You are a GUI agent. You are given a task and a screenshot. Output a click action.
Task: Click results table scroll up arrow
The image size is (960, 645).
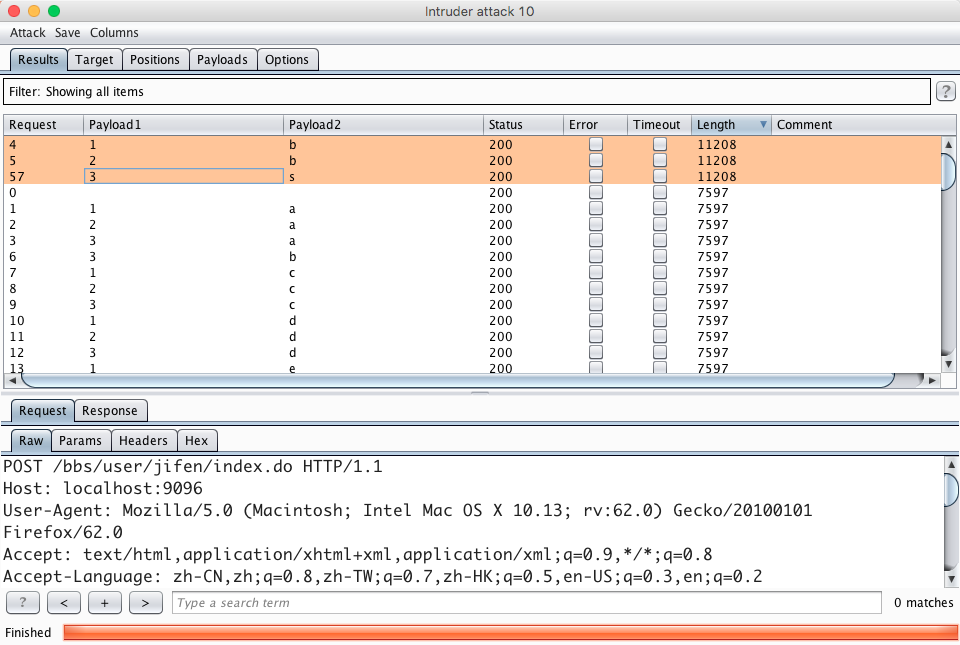tap(948, 144)
